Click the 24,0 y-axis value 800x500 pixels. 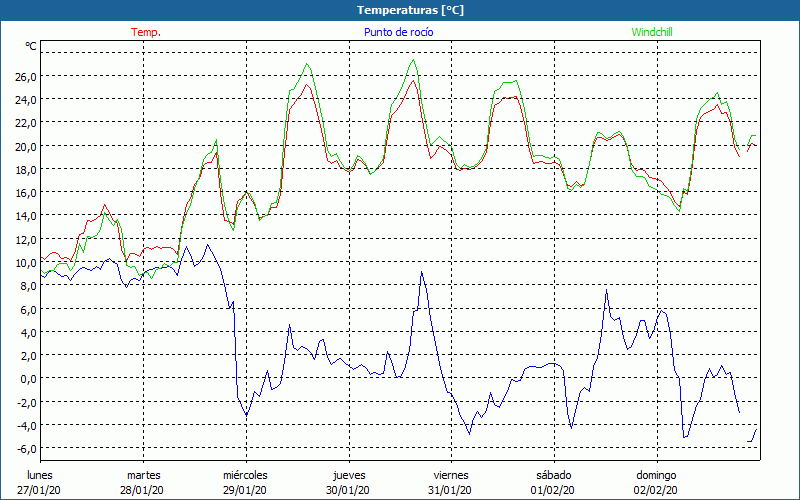(x=25, y=100)
